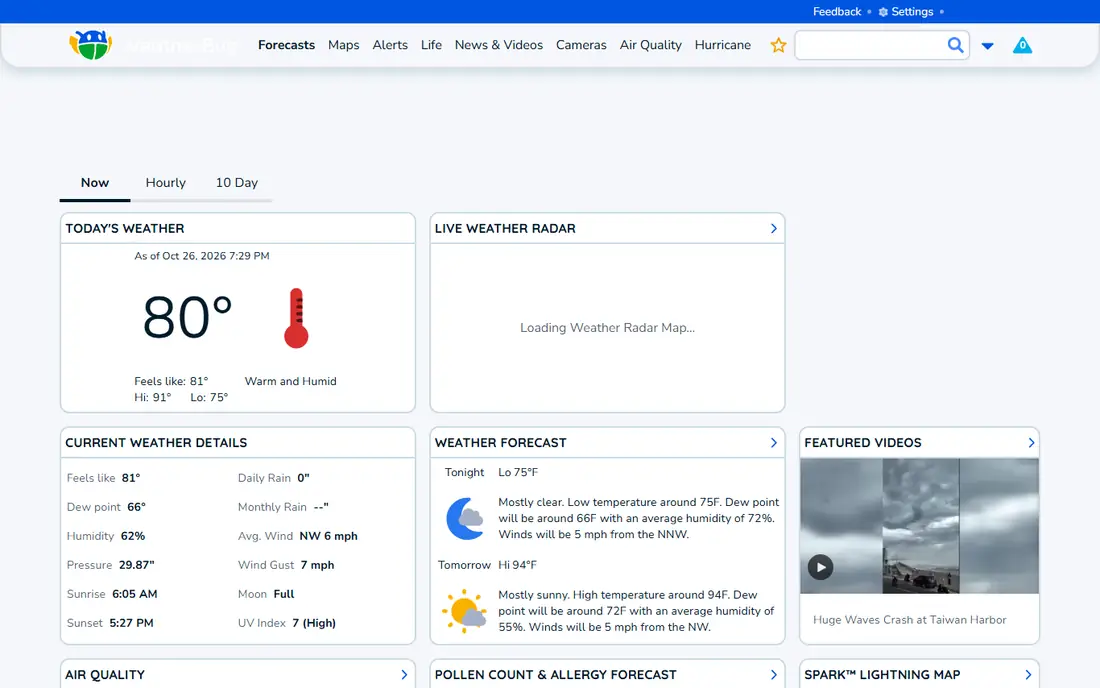Click the Moon Full value
Image resolution: width=1100 pixels, height=688 pixels.
pyautogui.click(x=283, y=594)
